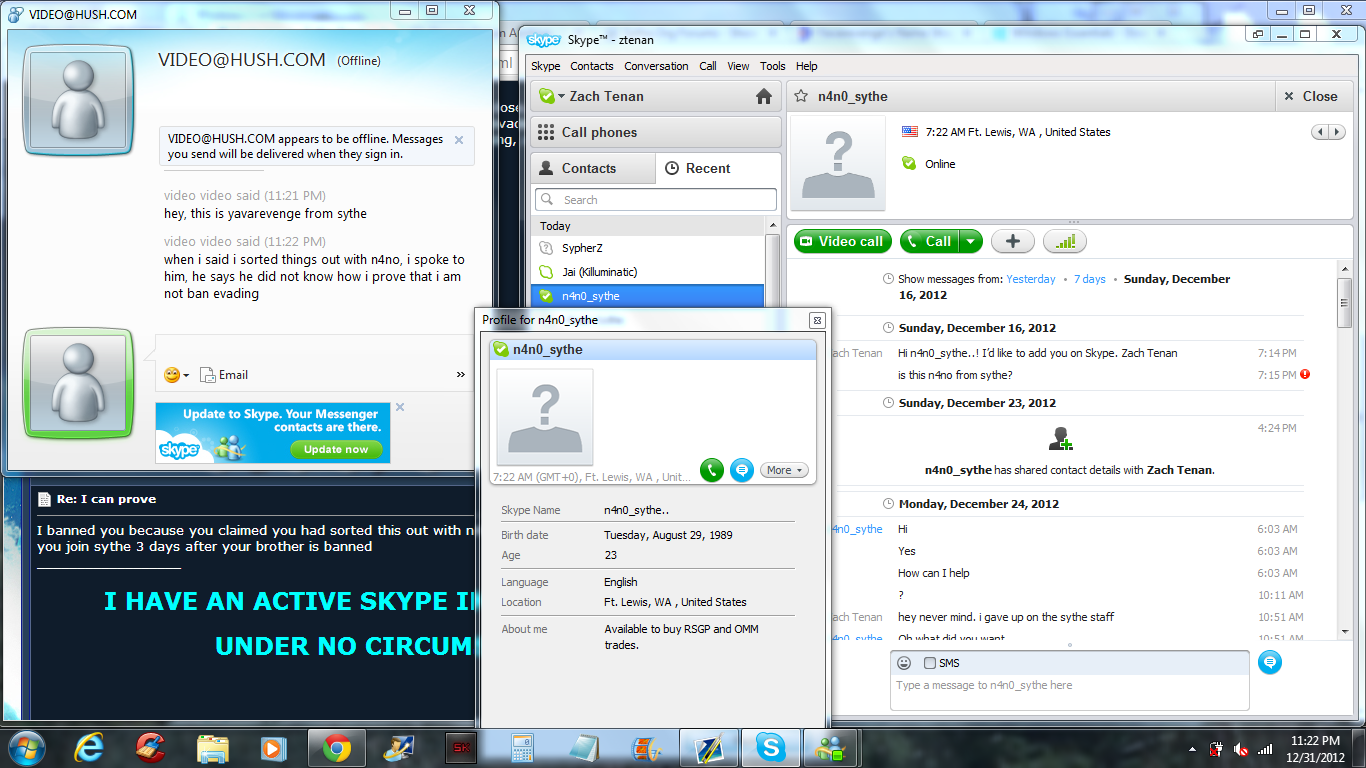Send message with blue bubble button
This screenshot has width=1366, height=768.
point(1269,662)
